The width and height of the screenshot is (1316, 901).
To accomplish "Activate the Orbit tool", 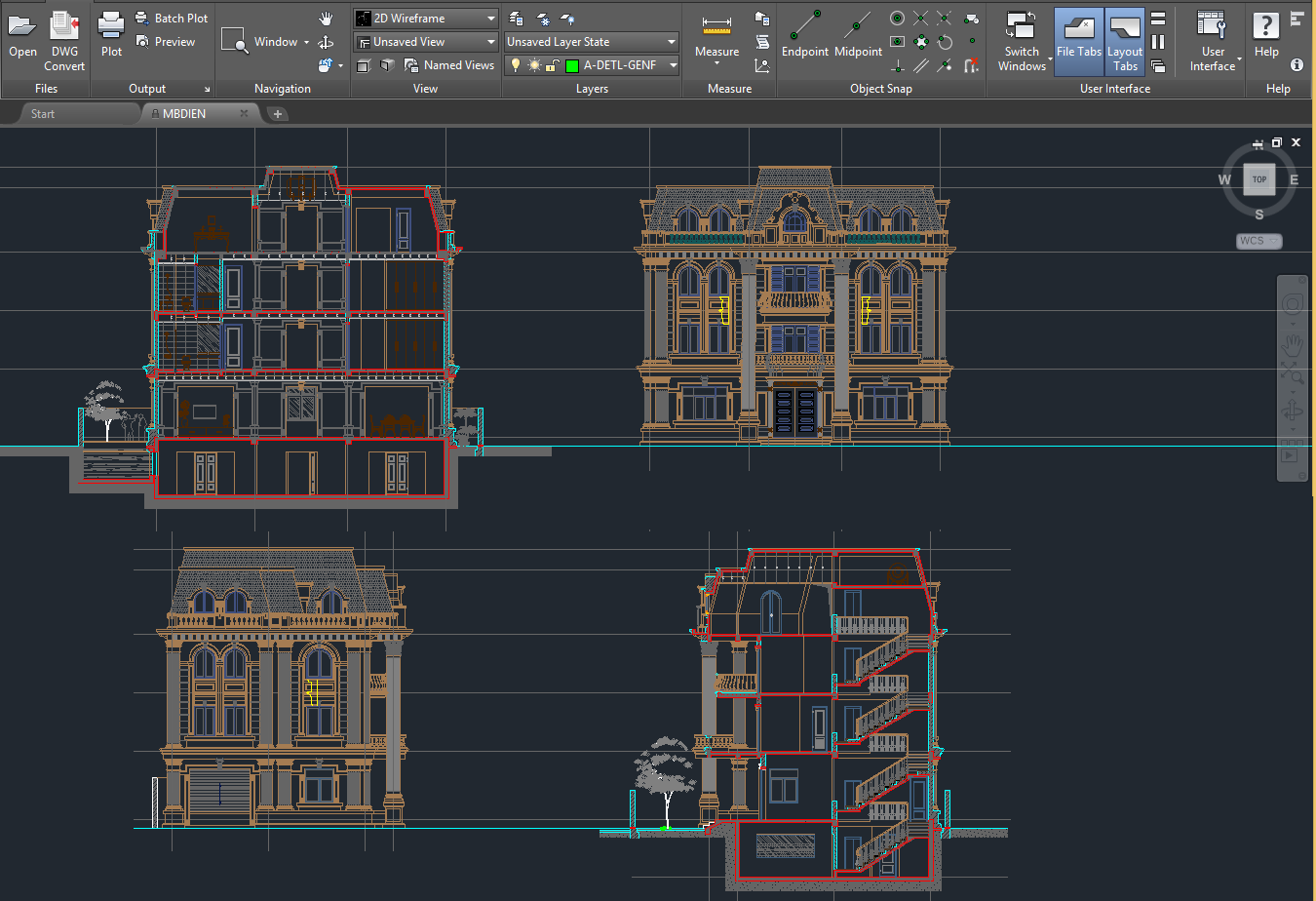I will (325, 41).
